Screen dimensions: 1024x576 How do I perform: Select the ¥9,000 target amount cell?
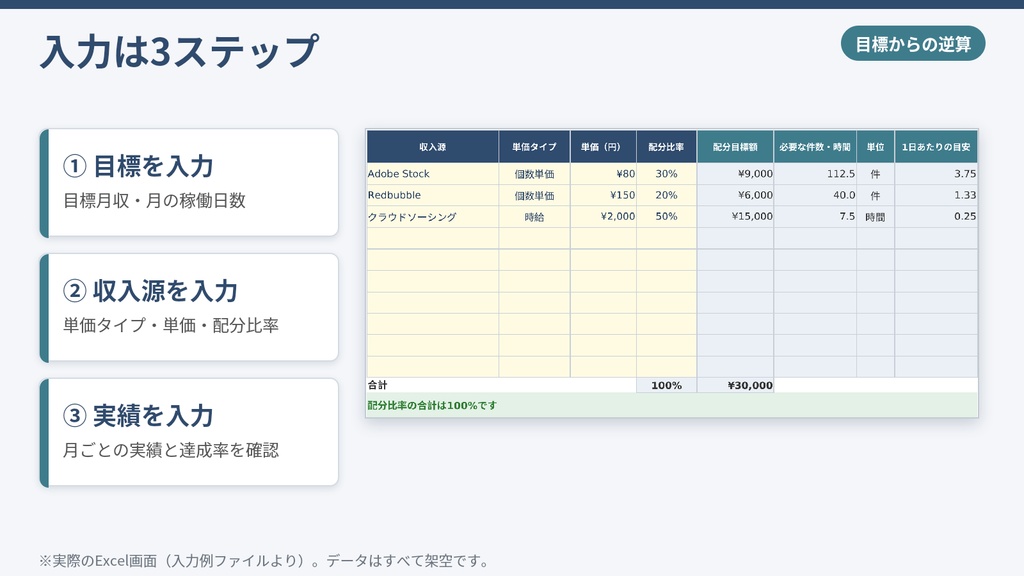(x=735, y=174)
